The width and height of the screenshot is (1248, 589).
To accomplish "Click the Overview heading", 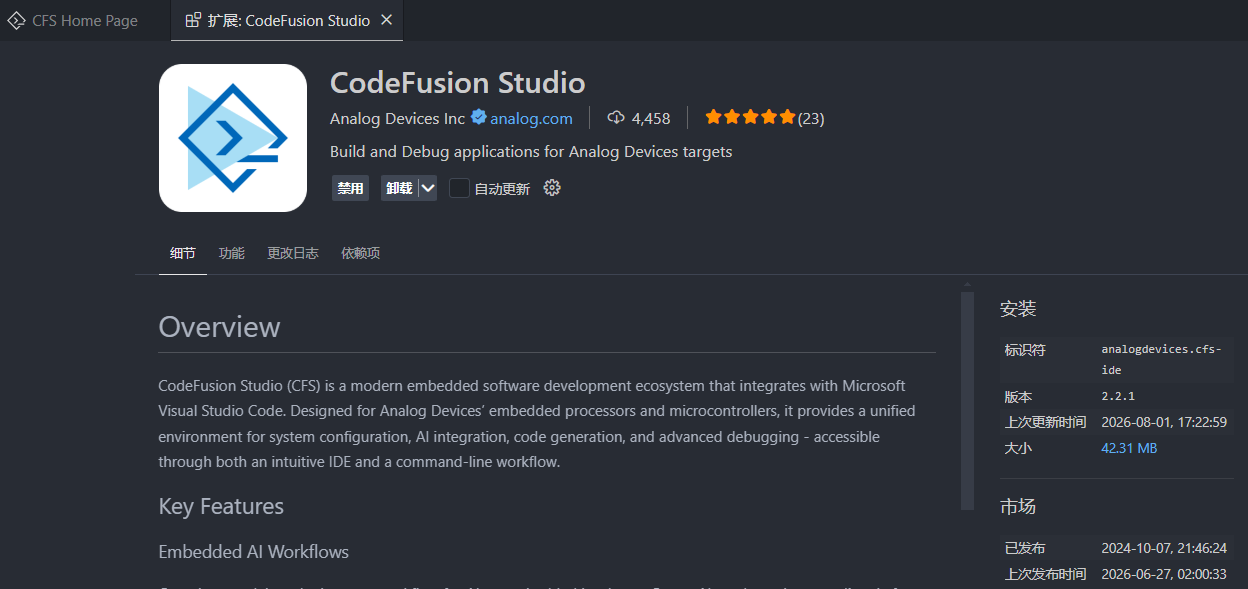I will click(220, 327).
